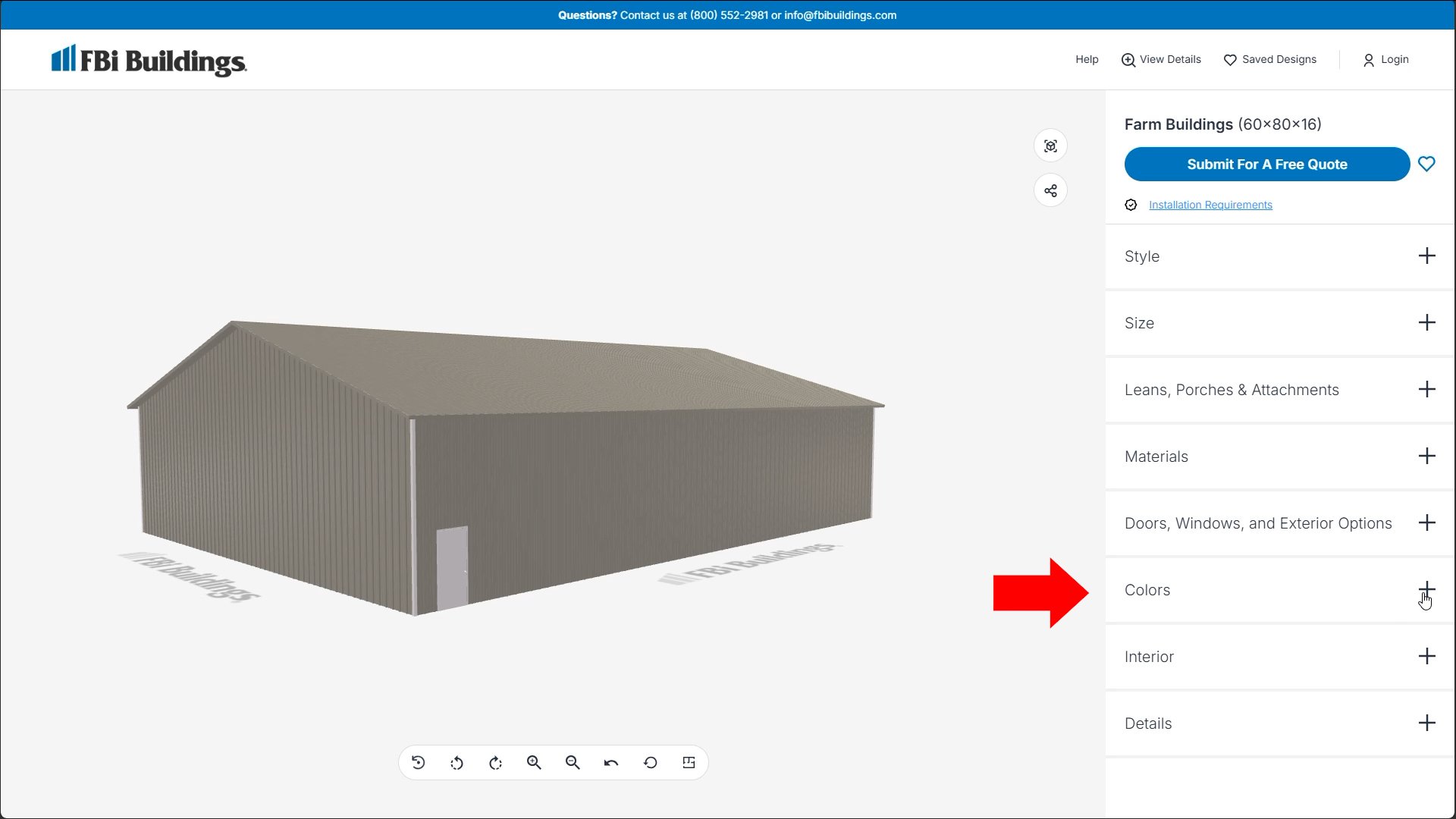Rotate building right with dashed arrow icon

click(x=495, y=763)
